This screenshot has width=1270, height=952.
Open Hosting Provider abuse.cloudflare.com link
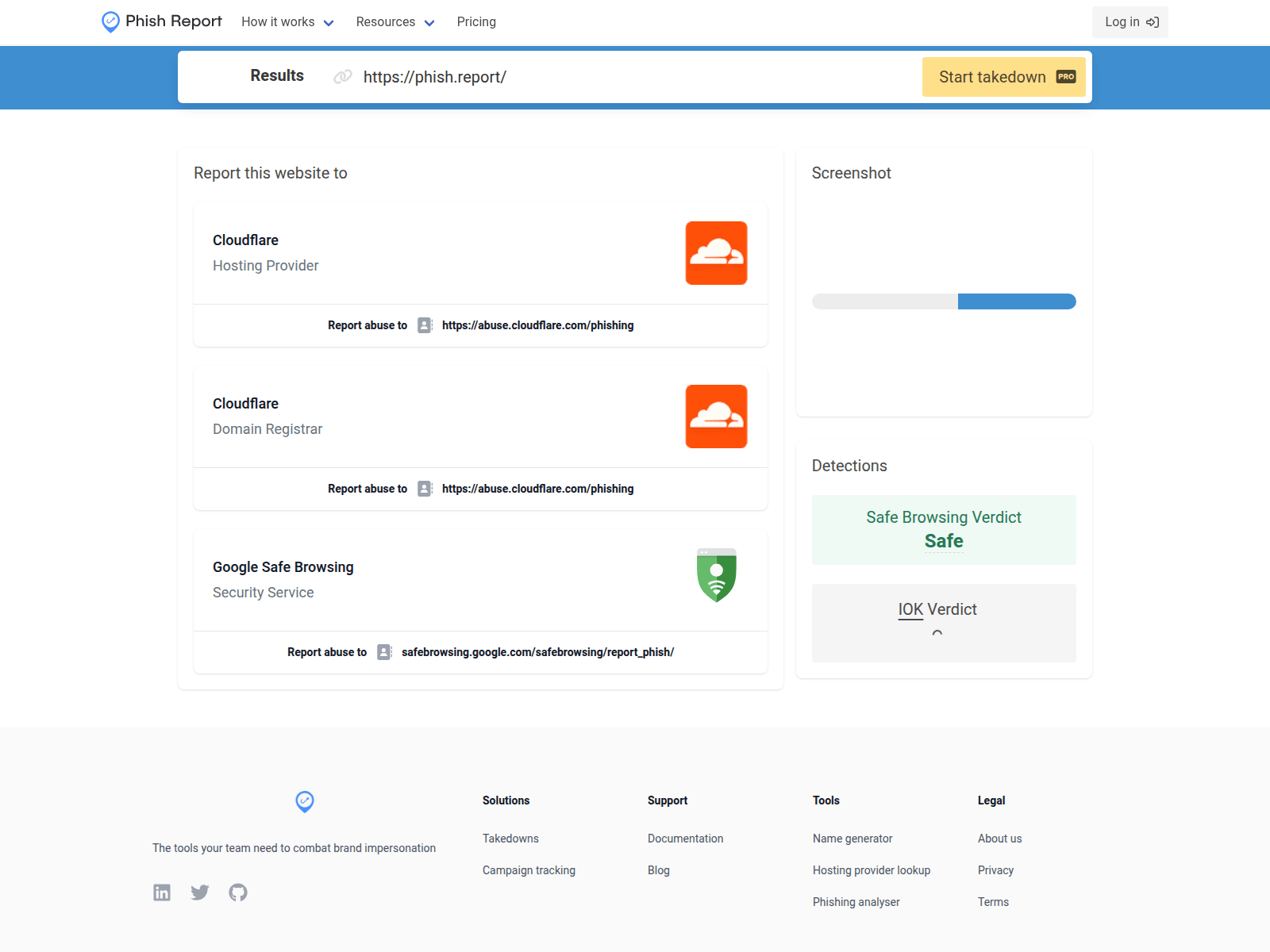coord(538,325)
